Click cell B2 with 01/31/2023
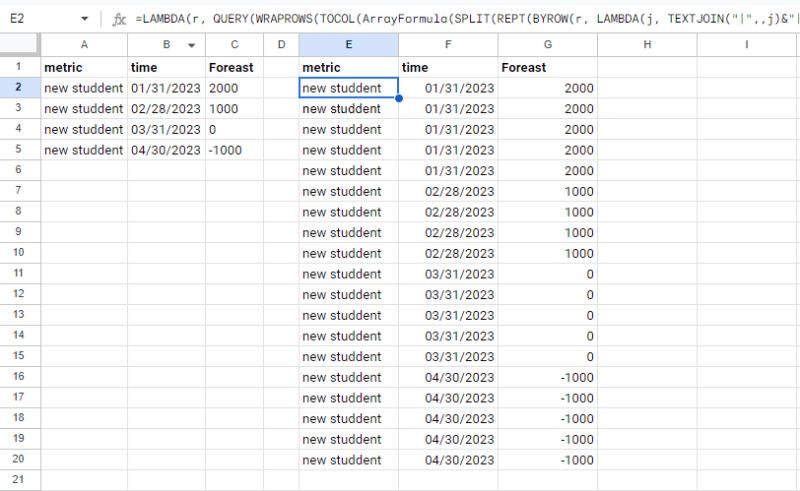The height and width of the screenshot is (491, 800). point(166,88)
